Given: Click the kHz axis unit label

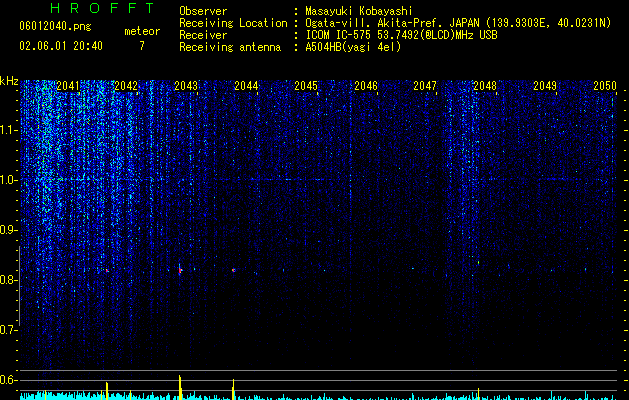Looking at the screenshot, I should pos(9,81).
